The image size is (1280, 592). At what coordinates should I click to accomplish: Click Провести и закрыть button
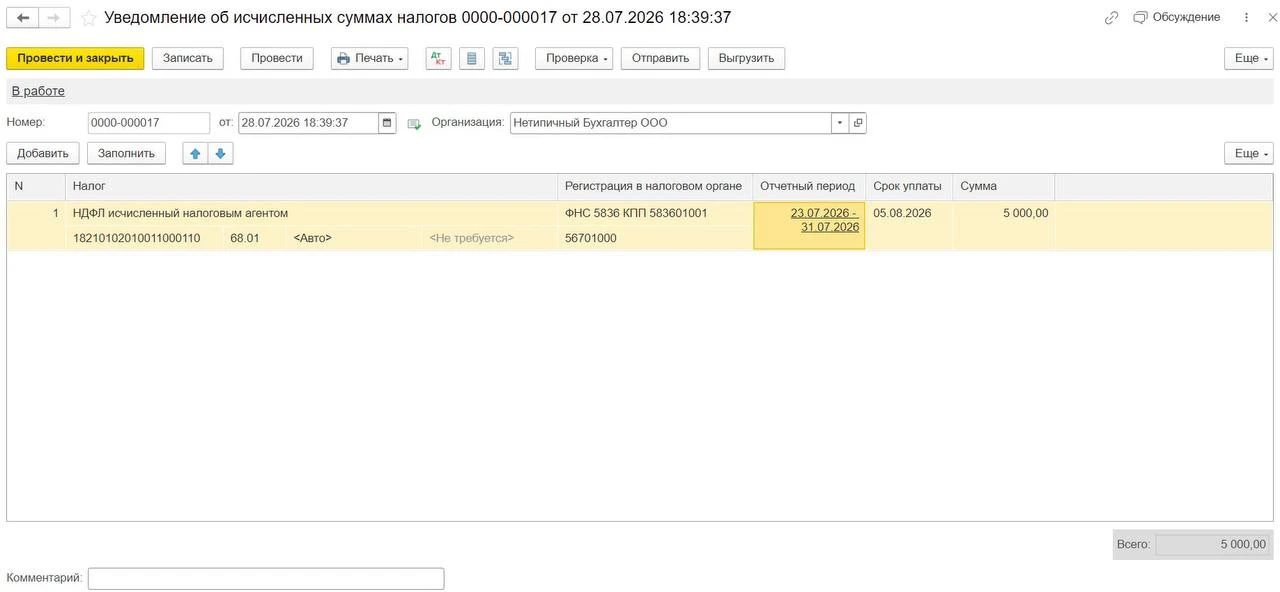click(x=75, y=58)
